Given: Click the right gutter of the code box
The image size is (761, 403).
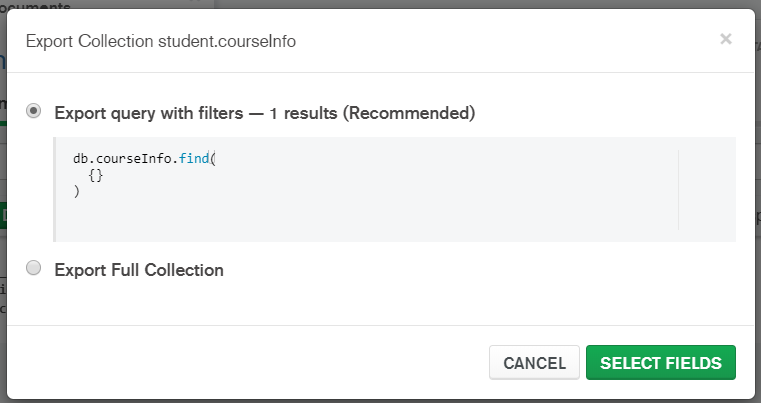Looking at the screenshot, I should [706, 190].
